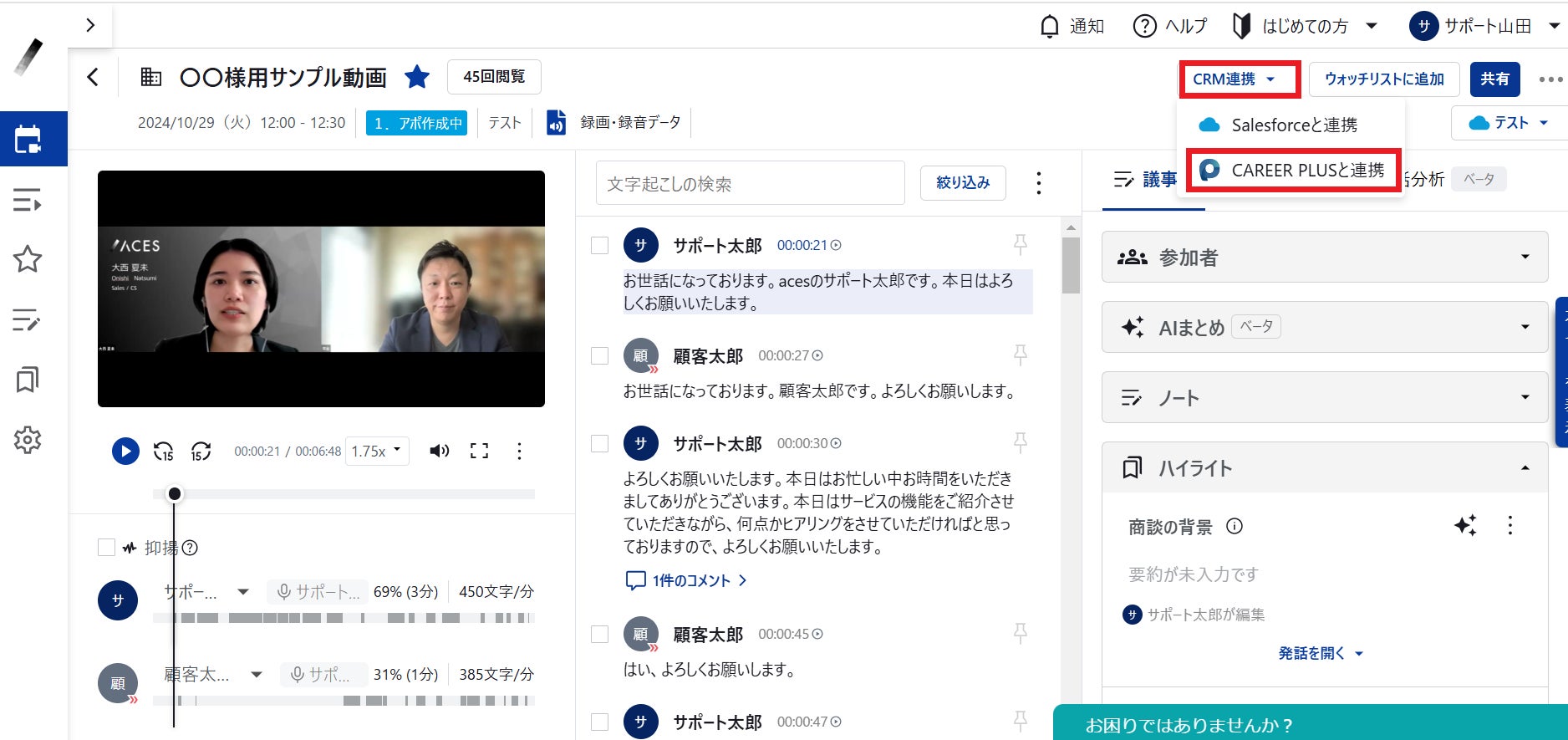Choose CAREER PLUSと連携 from menu

pos(1293,171)
